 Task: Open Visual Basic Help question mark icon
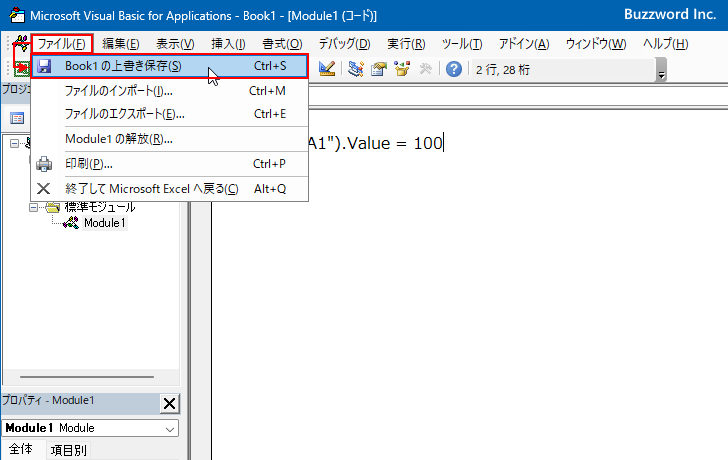454,69
